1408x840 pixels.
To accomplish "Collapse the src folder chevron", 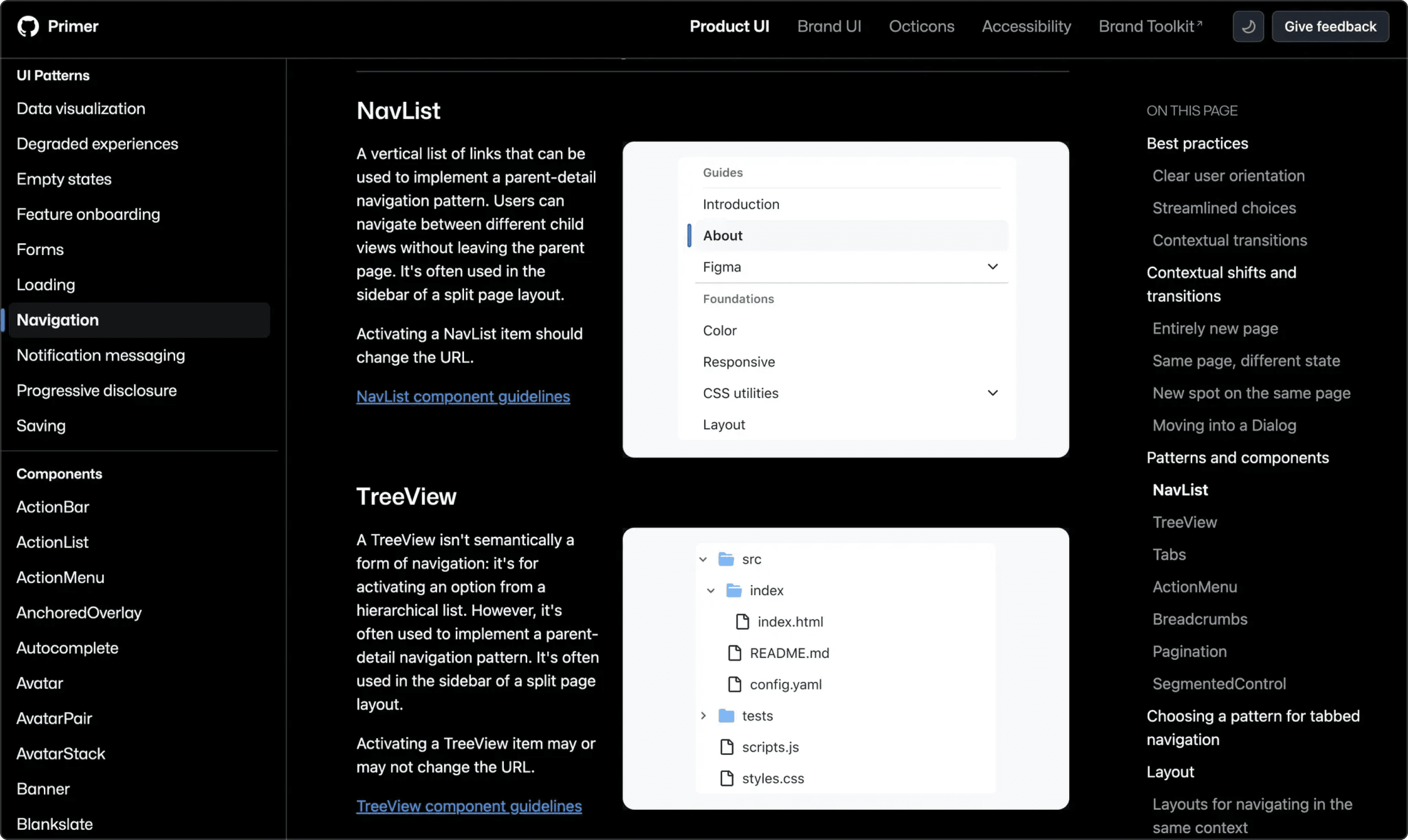I will point(703,559).
